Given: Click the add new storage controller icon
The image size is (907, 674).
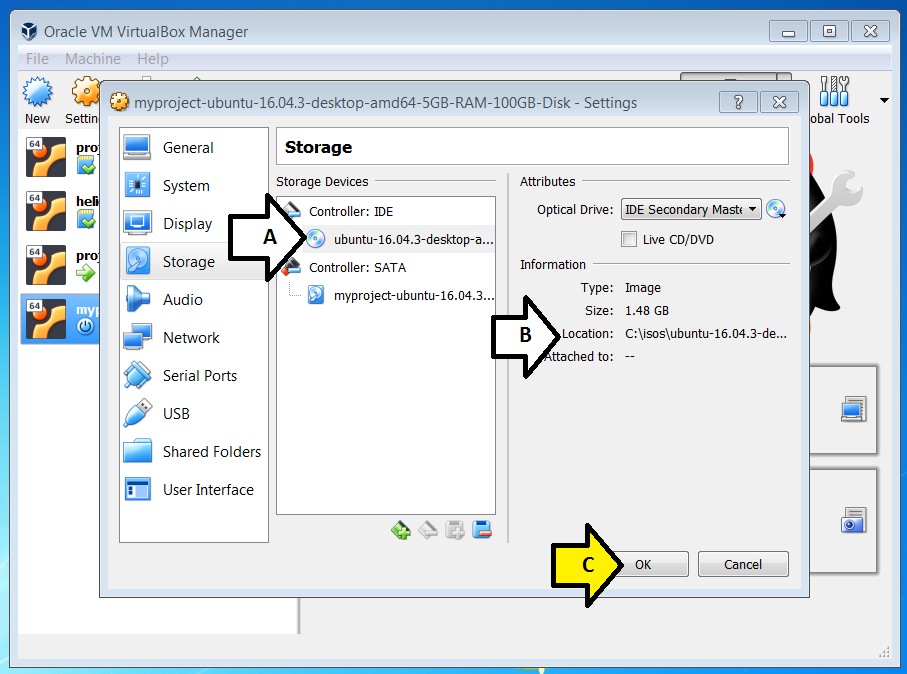Looking at the screenshot, I should (400, 529).
